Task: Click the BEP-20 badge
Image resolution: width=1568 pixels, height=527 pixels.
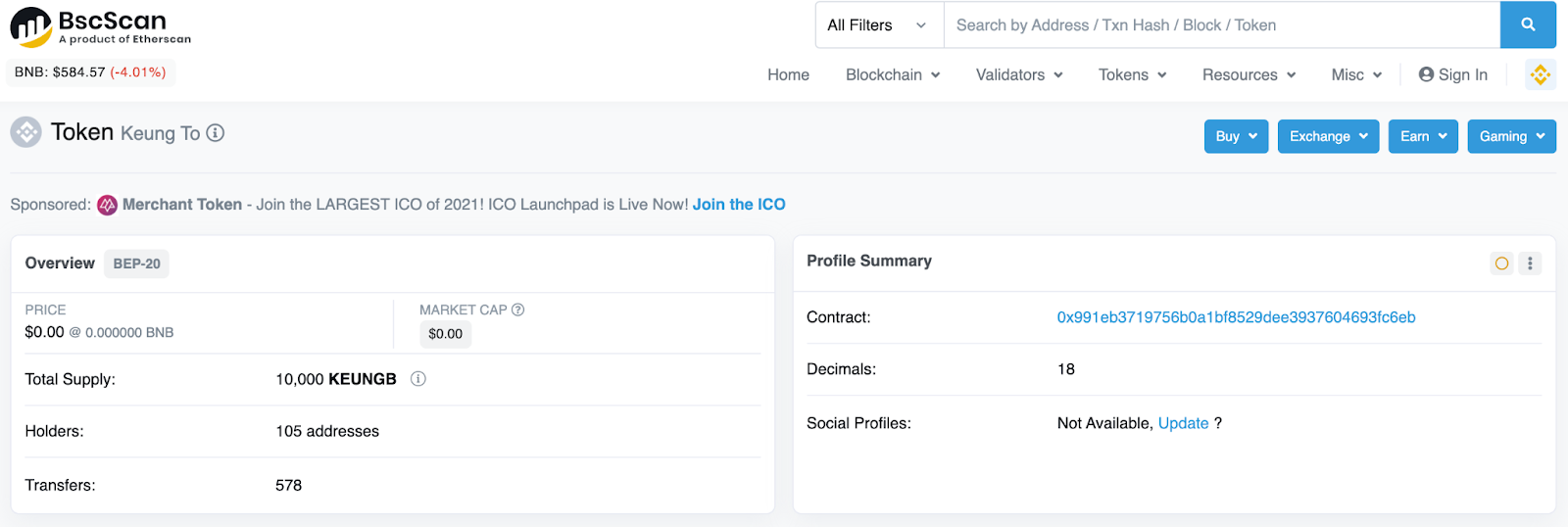Action: click(136, 263)
